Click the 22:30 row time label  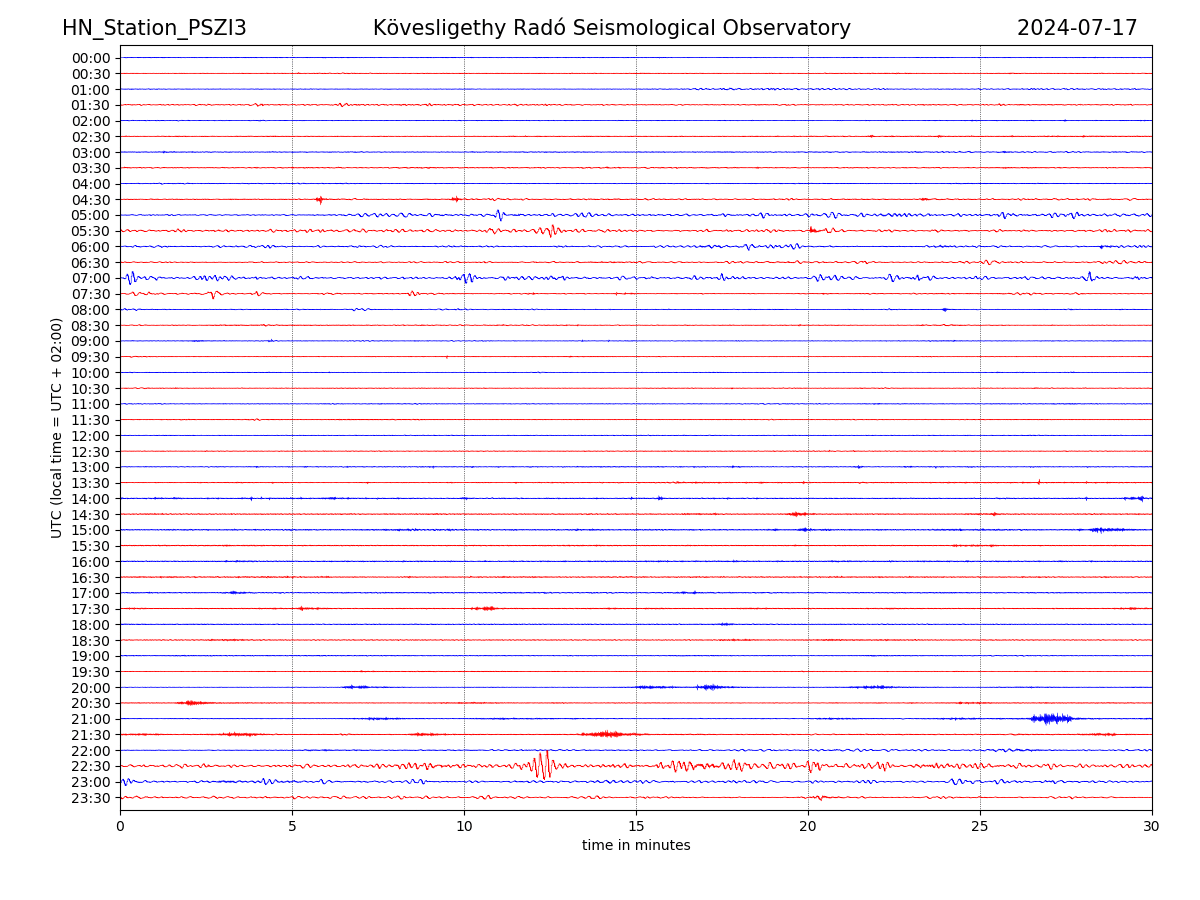coord(91,767)
